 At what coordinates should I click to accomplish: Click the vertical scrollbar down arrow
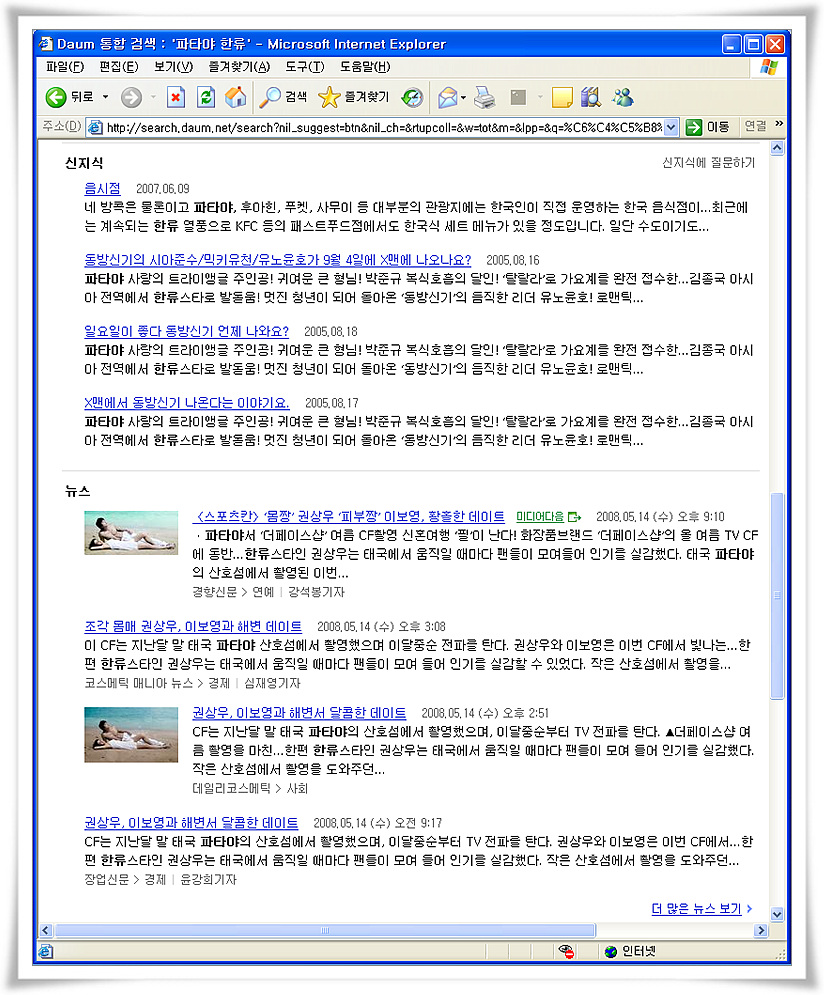(x=777, y=914)
